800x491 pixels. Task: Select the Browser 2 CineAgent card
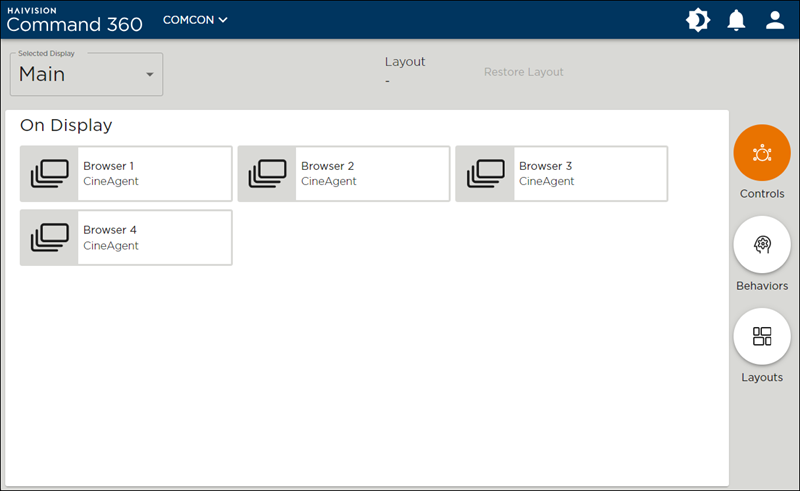(372, 174)
